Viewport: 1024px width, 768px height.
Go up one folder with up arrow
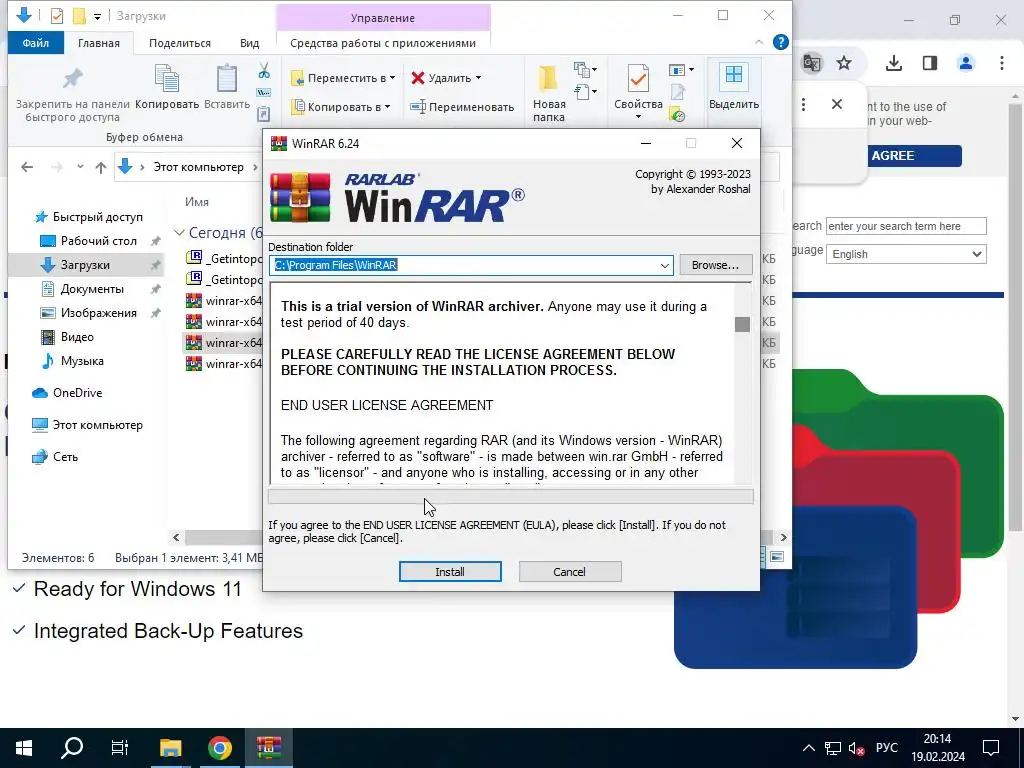click(x=101, y=167)
